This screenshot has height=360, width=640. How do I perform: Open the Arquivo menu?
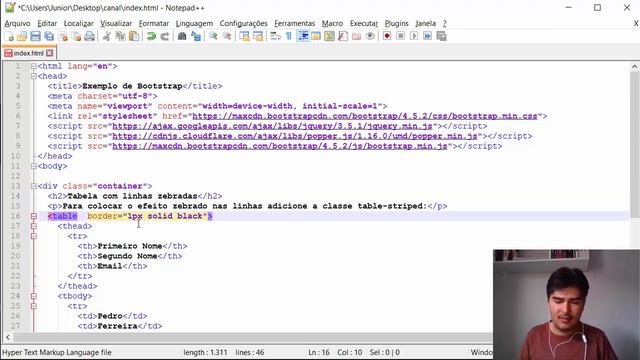tap(18, 24)
